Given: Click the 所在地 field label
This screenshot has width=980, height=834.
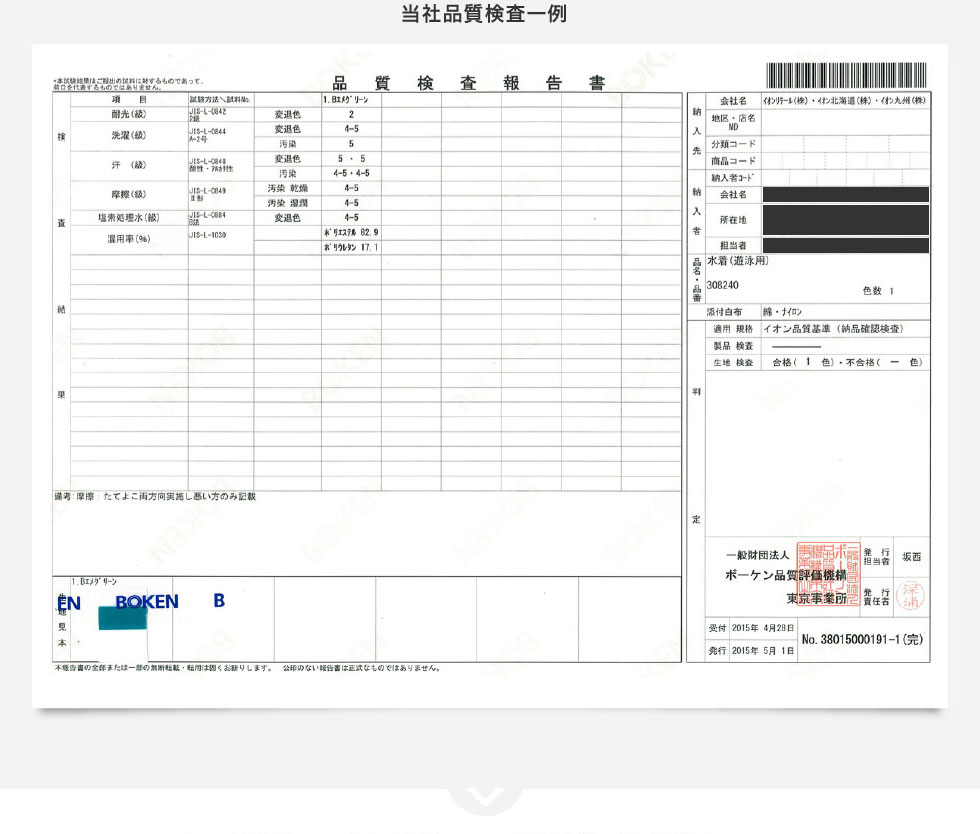Looking at the screenshot, I should 733,220.
